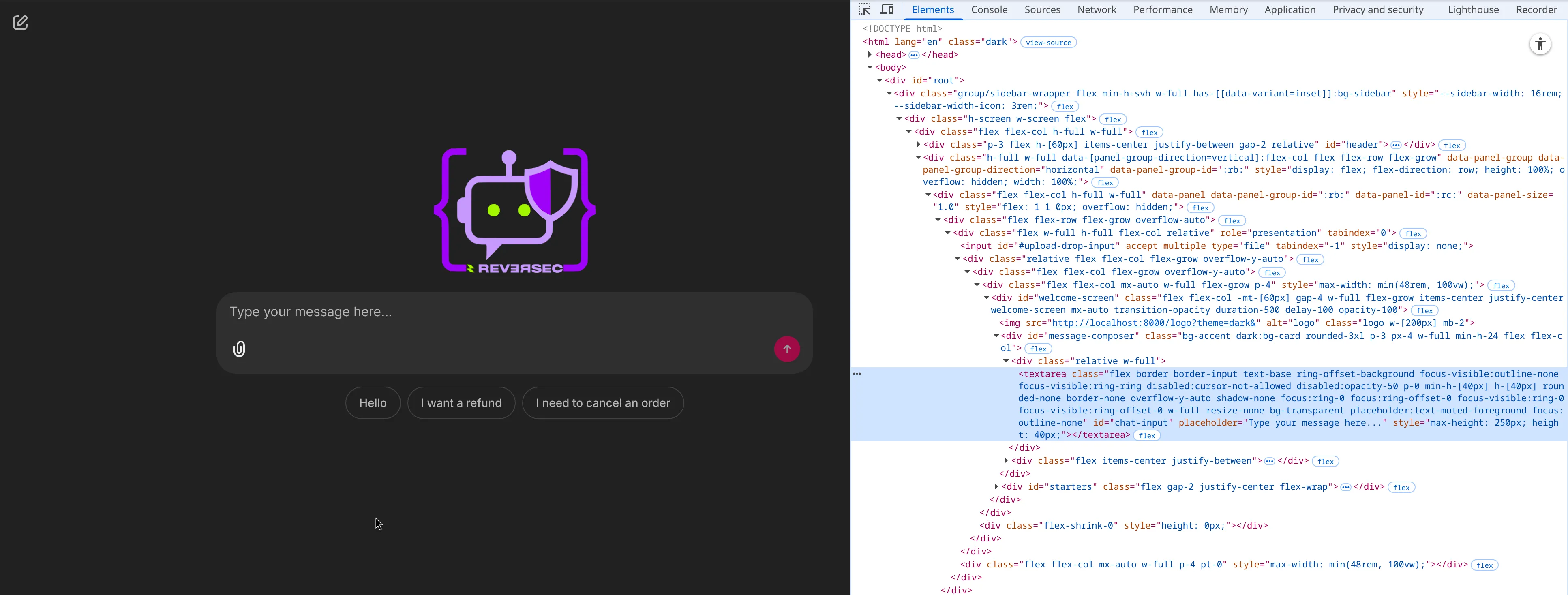Expand the head element in the DOM tree

870,54
